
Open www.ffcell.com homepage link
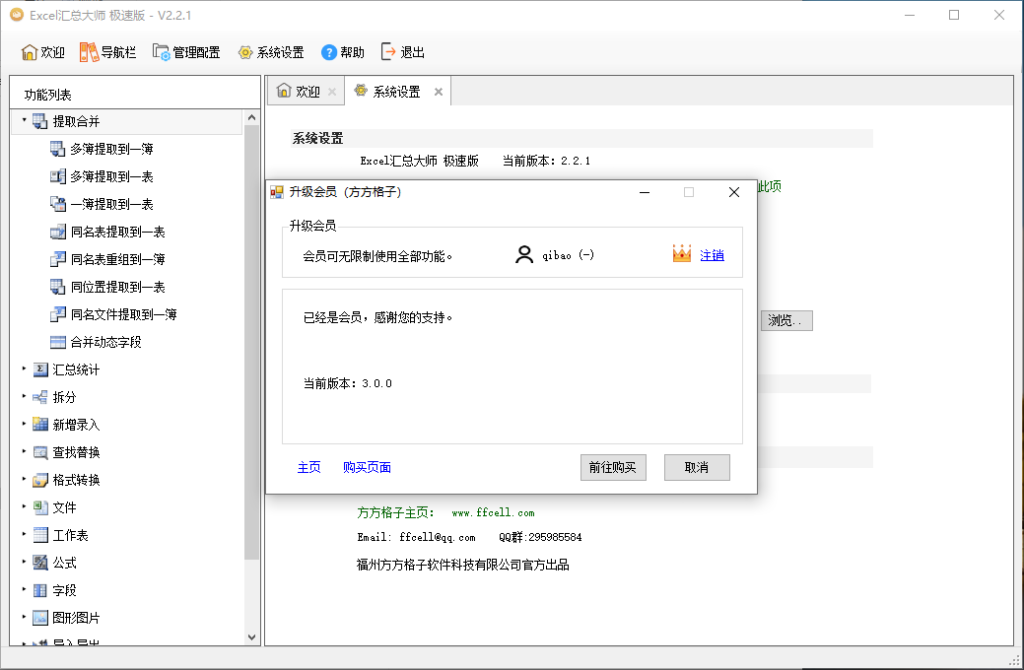click(493, 513)
